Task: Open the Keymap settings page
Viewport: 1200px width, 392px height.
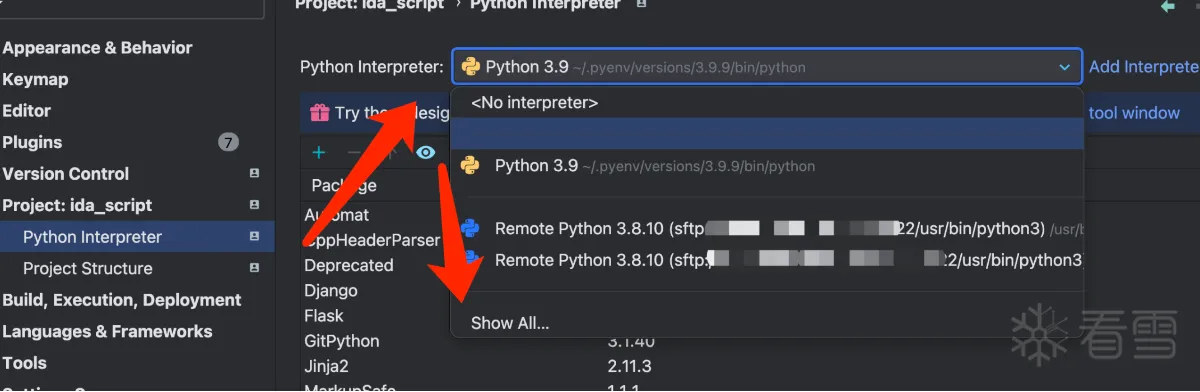Action: (x=35, y=79)
